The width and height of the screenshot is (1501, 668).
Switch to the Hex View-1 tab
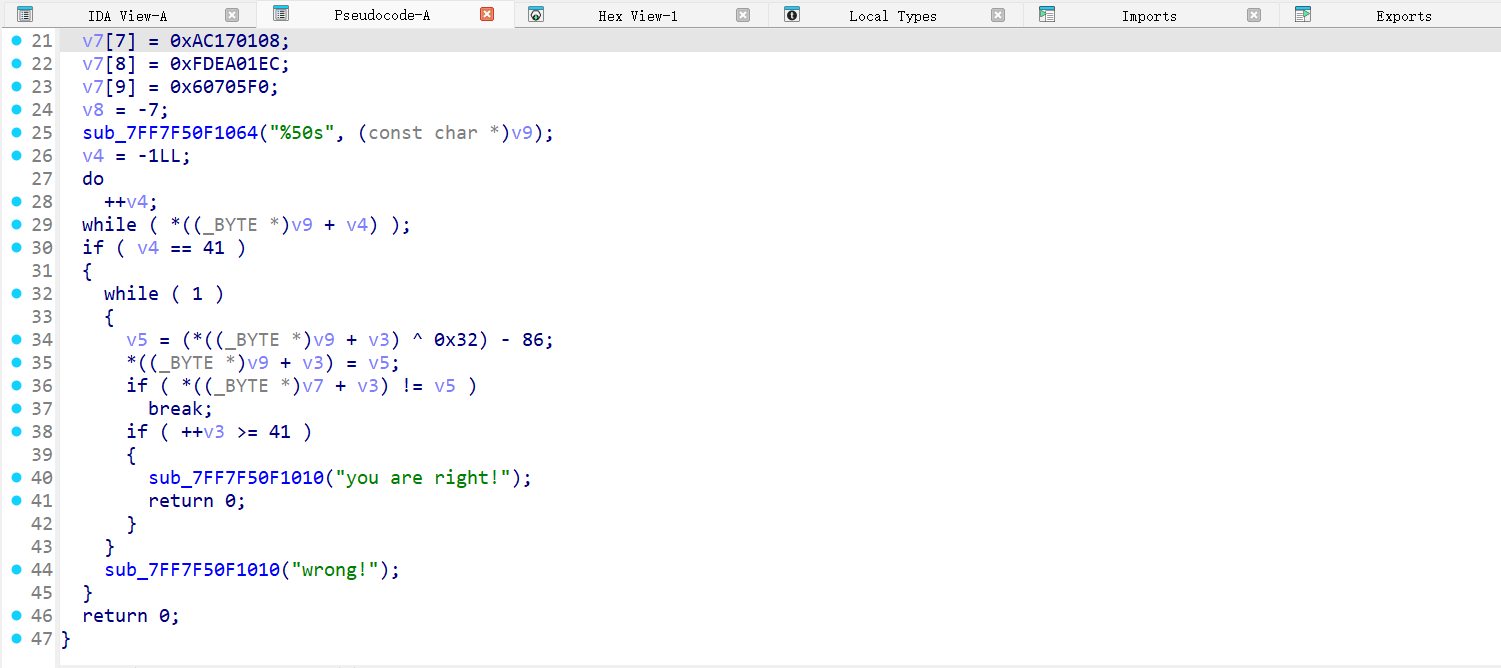click(637, 16)
